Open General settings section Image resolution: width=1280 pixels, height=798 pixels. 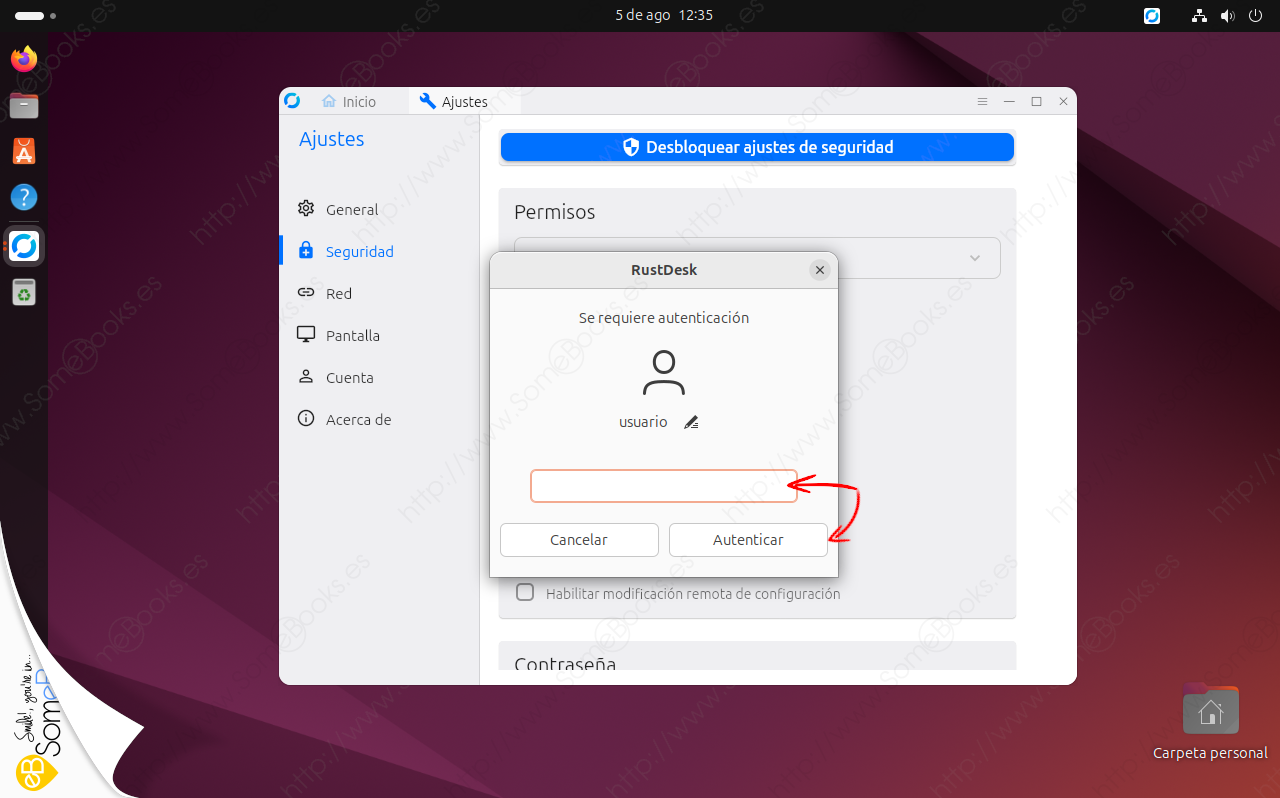click(x=338, y=209)
